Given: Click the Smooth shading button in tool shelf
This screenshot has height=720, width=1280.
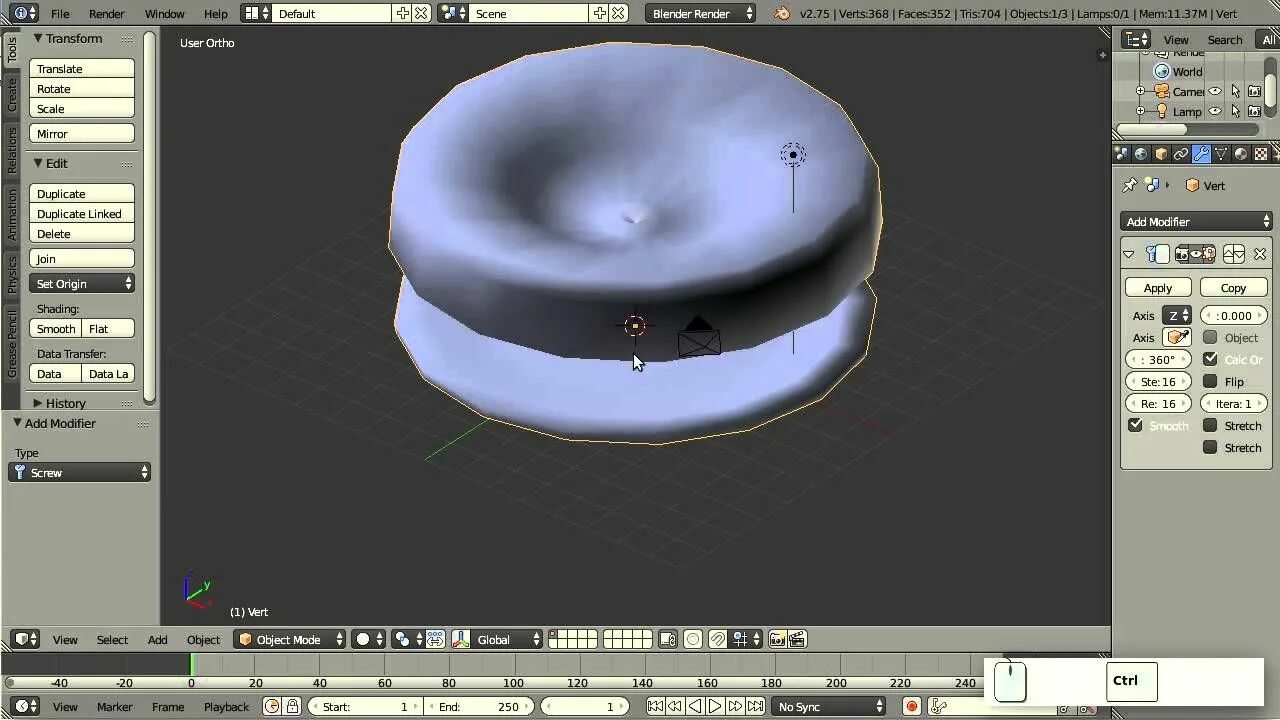Looking at the screenshot, I should pyautogui.click(x=56, y=329).
